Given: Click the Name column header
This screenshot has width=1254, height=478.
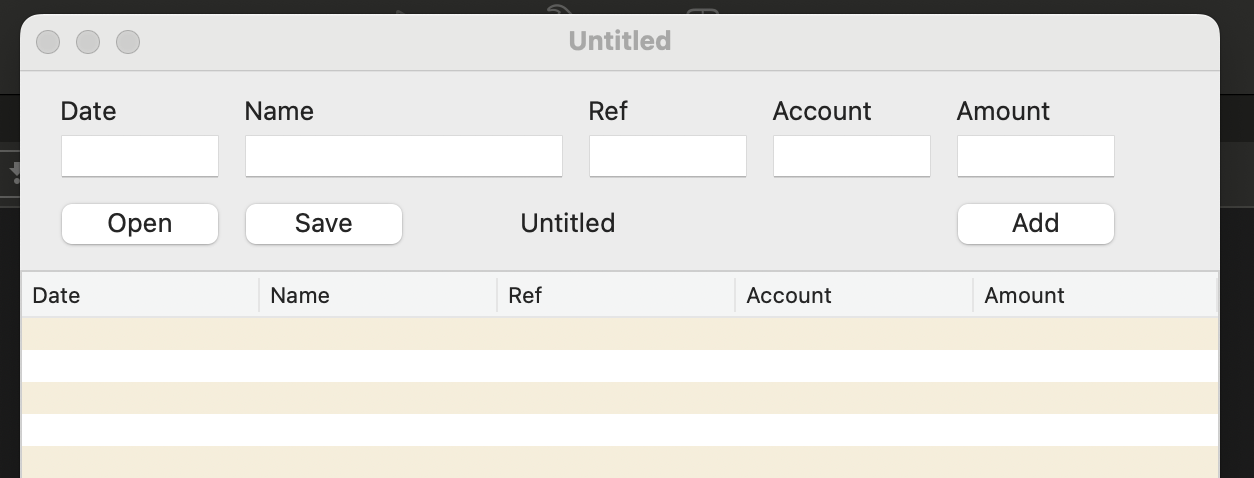Looking at the screenshot, I should (x=378, y=295).
